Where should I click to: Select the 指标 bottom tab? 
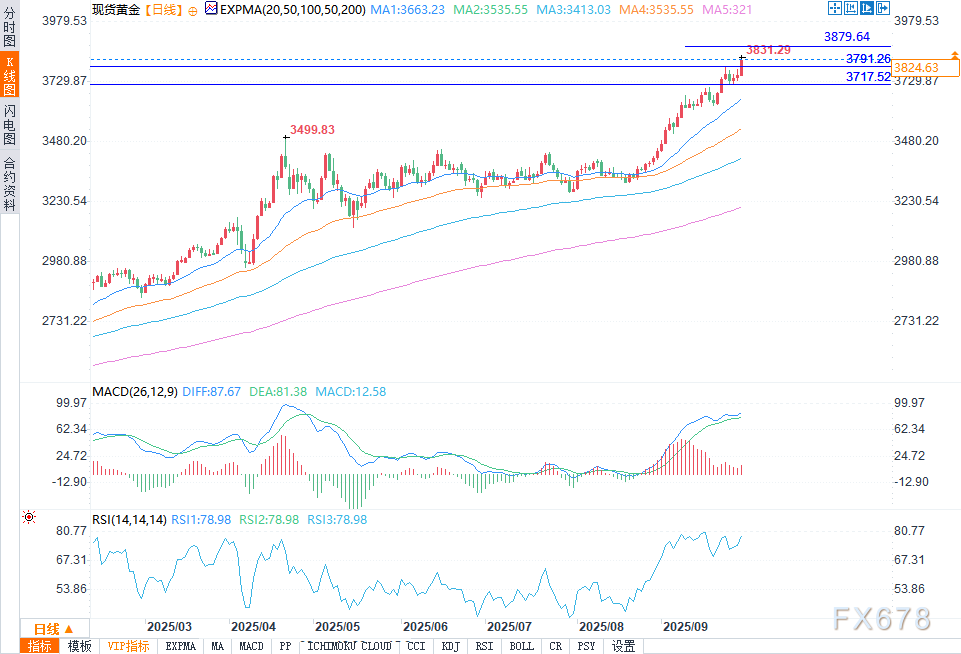click(40, 646)
